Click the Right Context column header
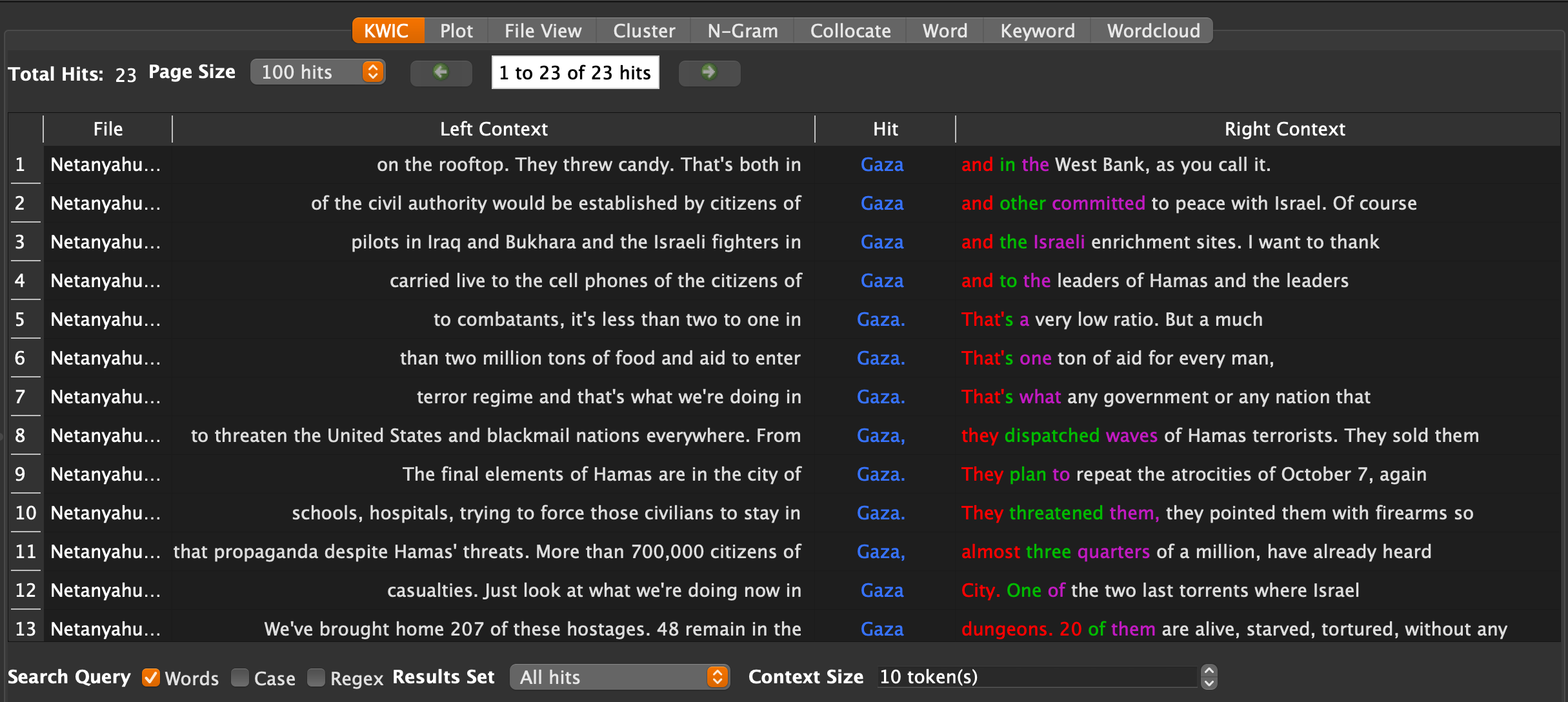 (x=1284, y=129)
